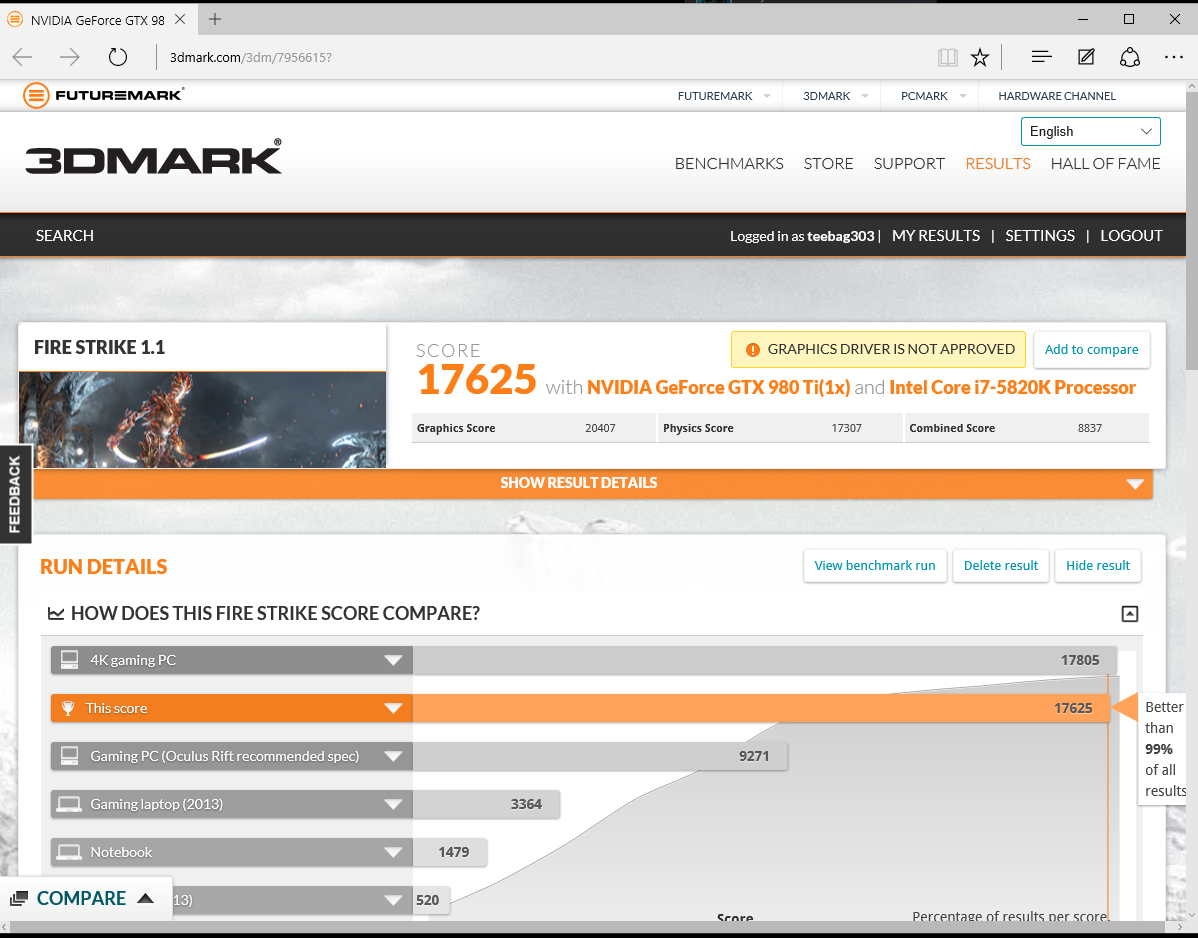Expand the top-bar 3DMARK menu arrow
Viewport: 1198px width, 938px height.
[865, 95]
